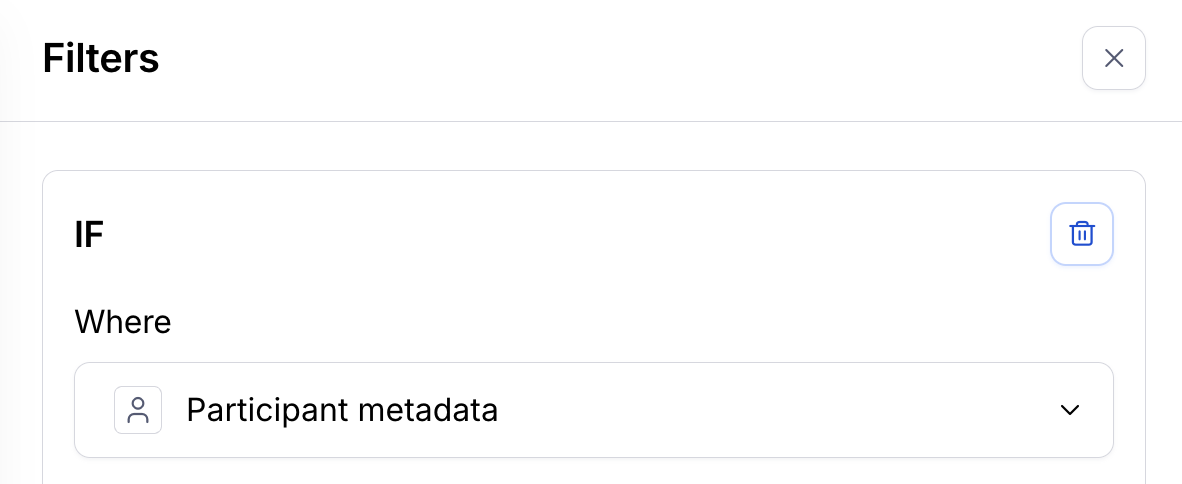The height and width of the screenshot is (484, 1182).
Task: Remove this filter rule via the trash can
Action: pos(1081,234)
